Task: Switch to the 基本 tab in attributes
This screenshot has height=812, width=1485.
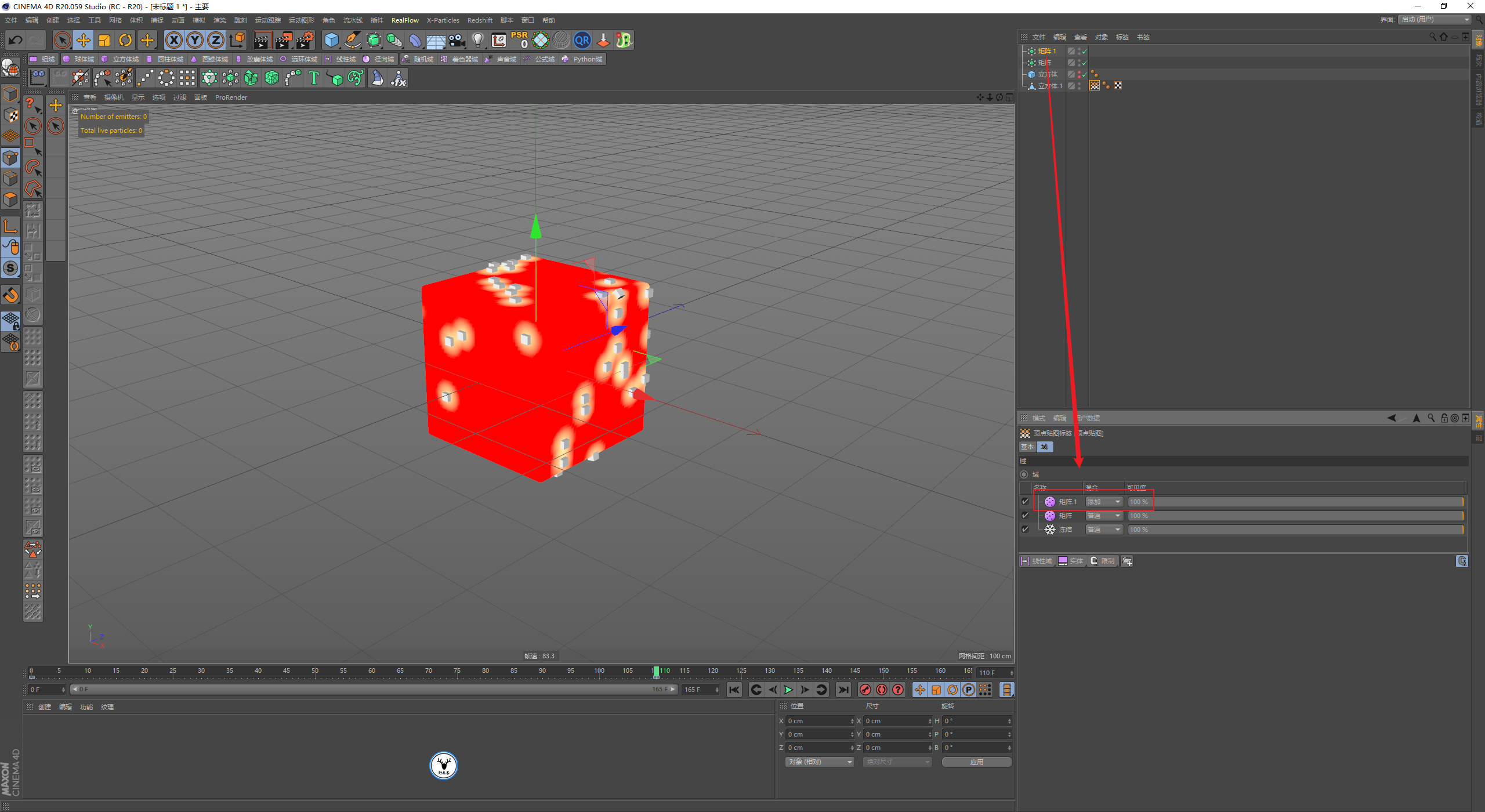Action: tap(1027, 447)
